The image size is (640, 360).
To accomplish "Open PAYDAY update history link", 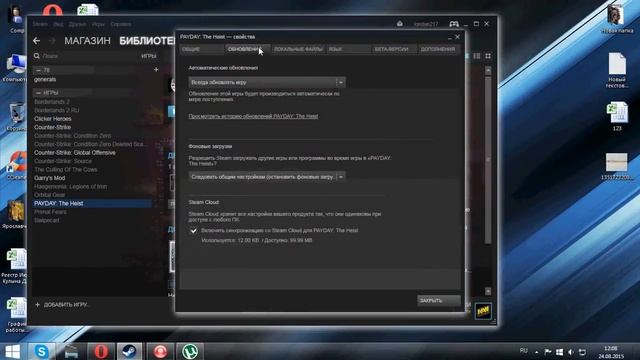I will [x=253, y=116].
